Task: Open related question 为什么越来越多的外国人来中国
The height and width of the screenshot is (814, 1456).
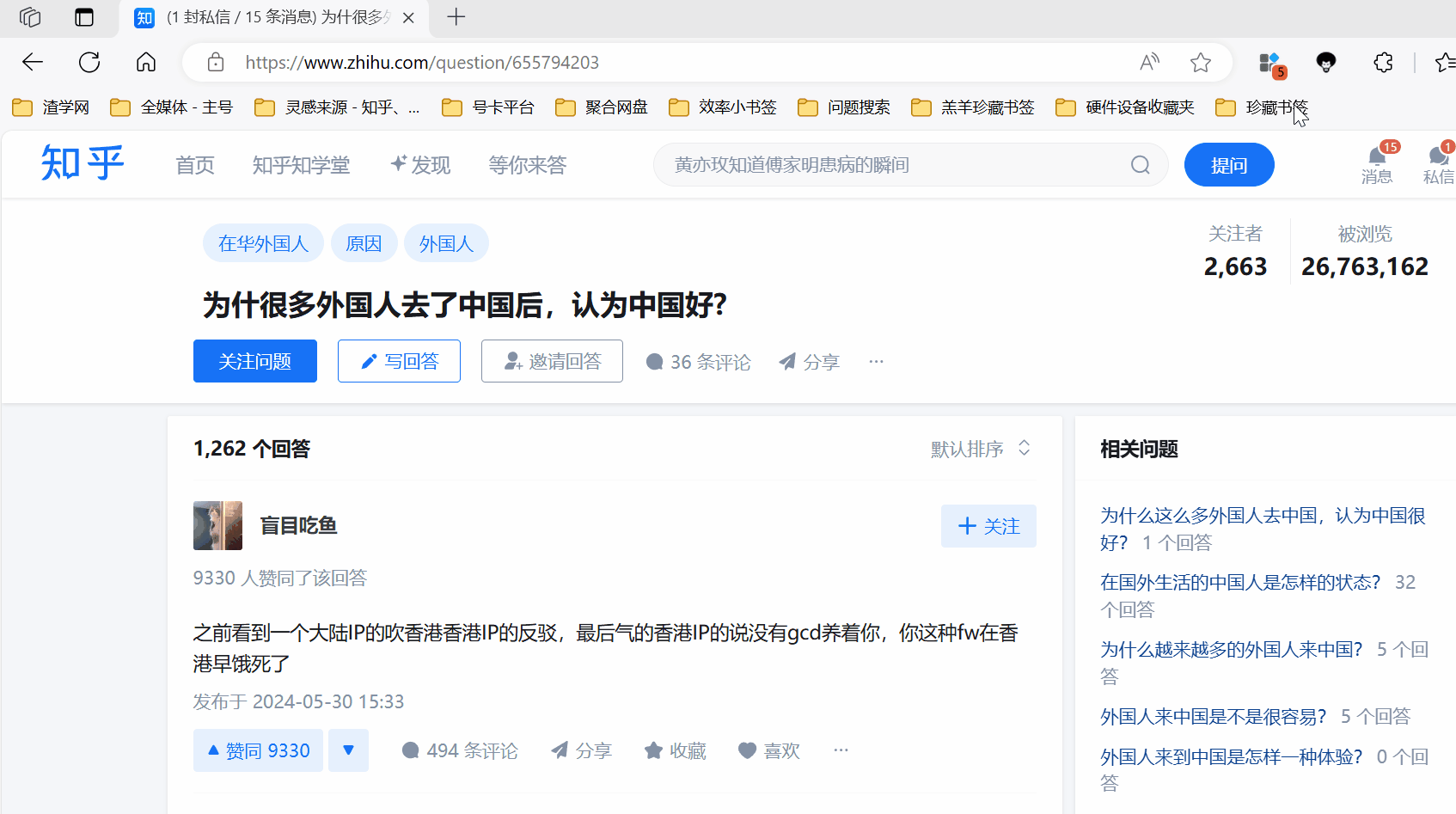Action: pyautogui.click(x=1231, y=649)
